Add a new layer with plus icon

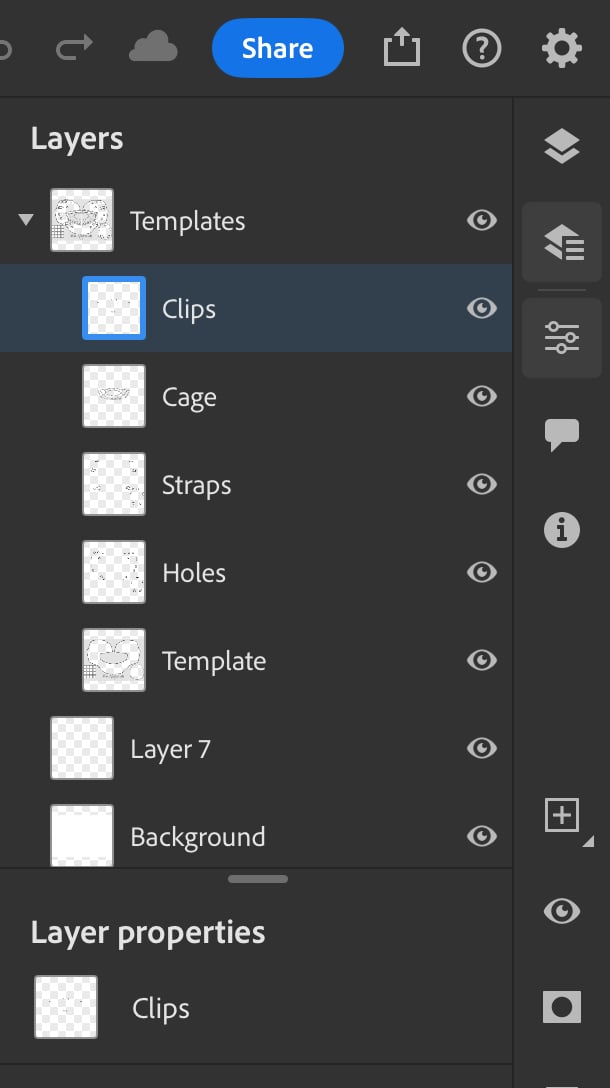[562, 815]
